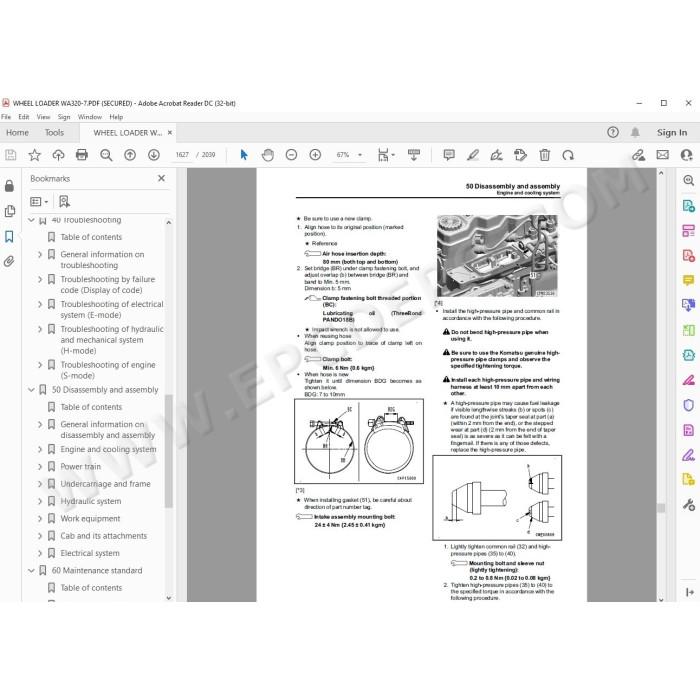The height and width of the screenshot is (700, 700).
Task: Activate the Hand pan tool
Action: click(x=267, y=155)
